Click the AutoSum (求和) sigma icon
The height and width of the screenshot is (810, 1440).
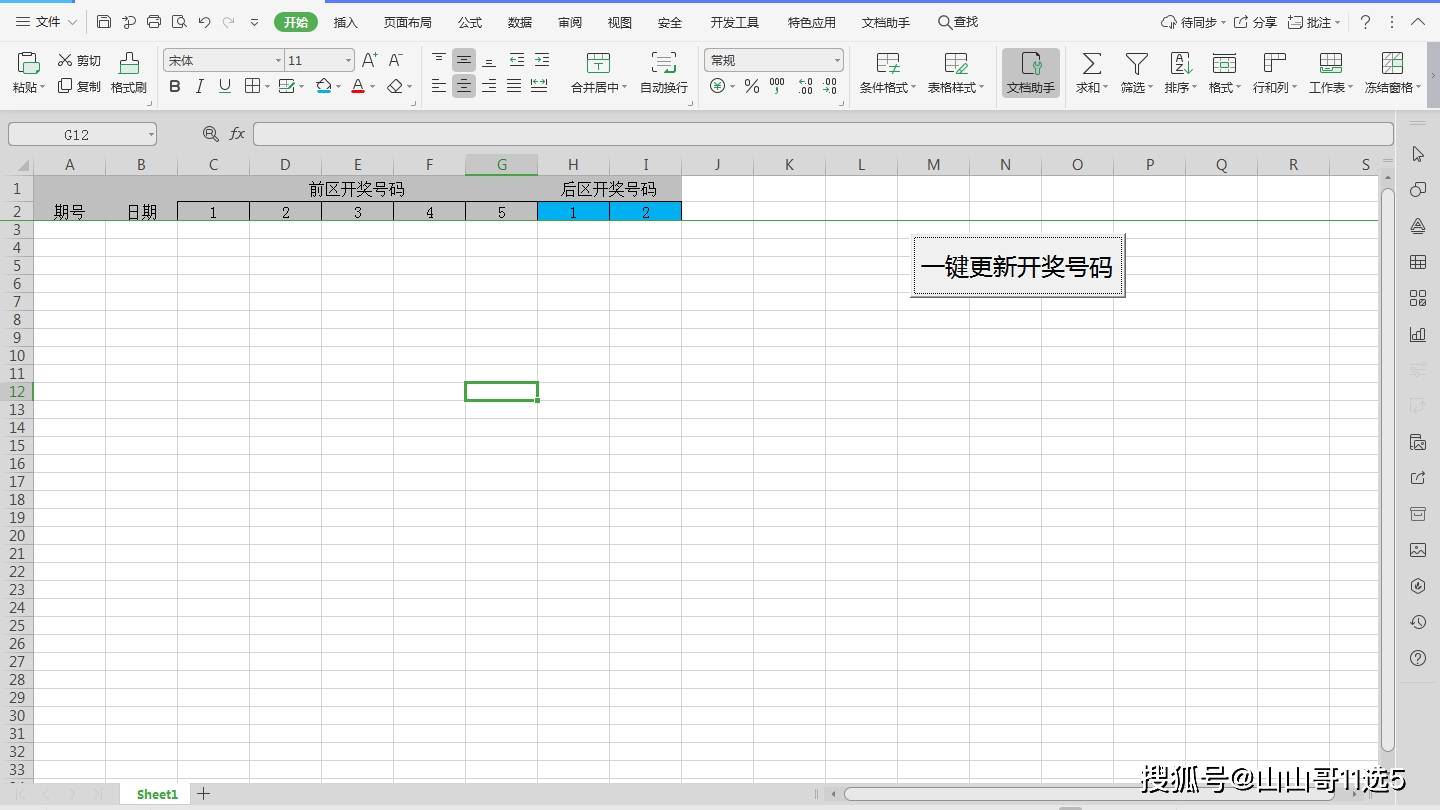1092,65
